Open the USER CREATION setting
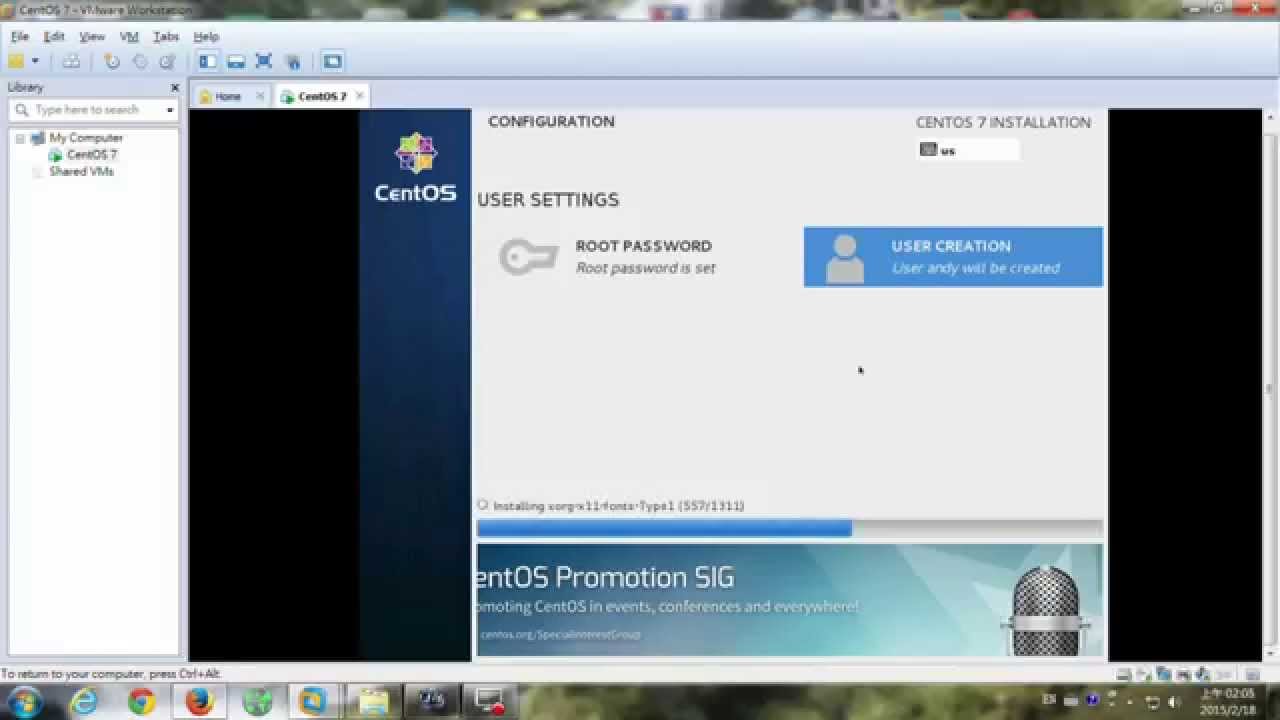Image resolution: width=1280 pixels, height=720 pixels. tap(953, 257)
